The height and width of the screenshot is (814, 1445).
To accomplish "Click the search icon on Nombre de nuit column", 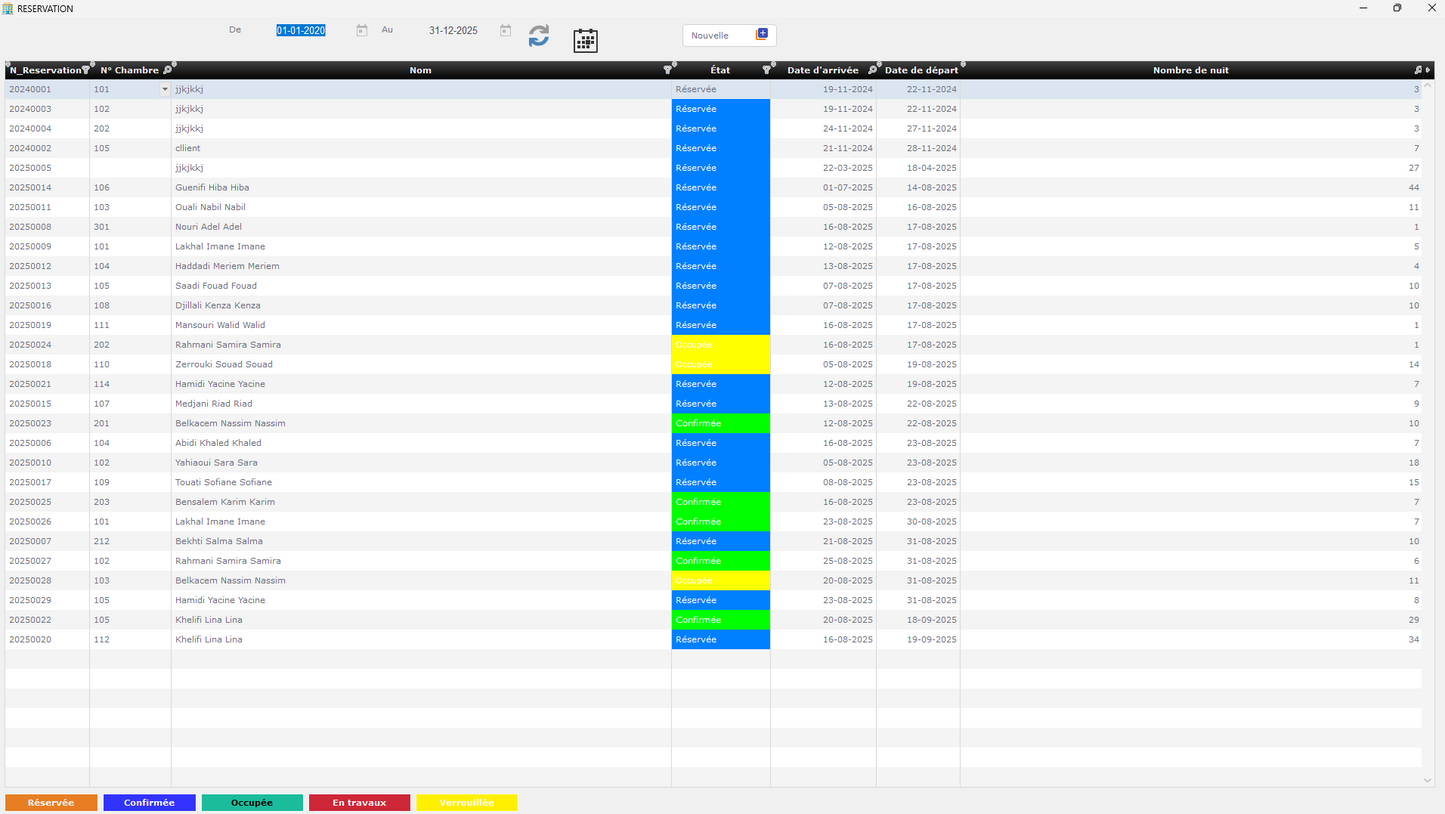I will (x=1417, y=70).
